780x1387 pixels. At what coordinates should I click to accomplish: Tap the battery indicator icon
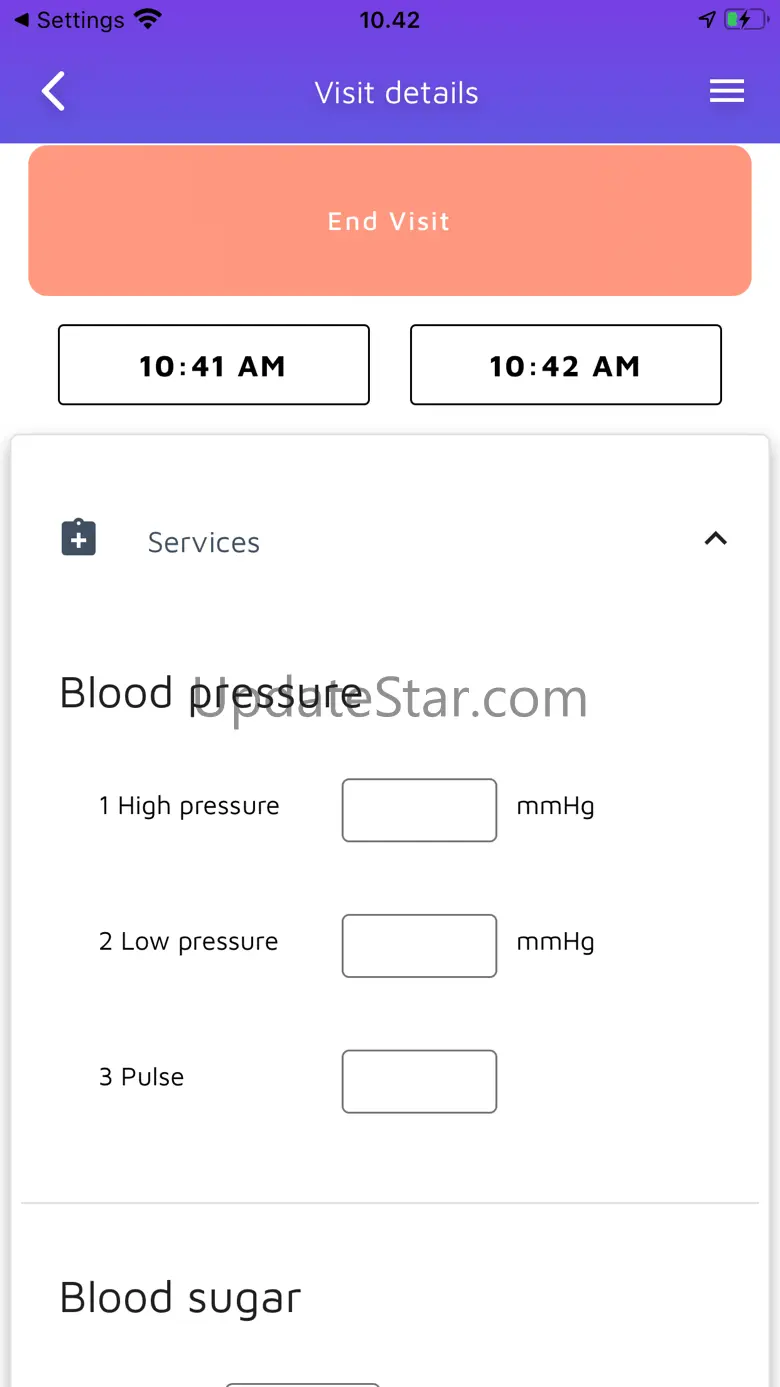(746, 20)
